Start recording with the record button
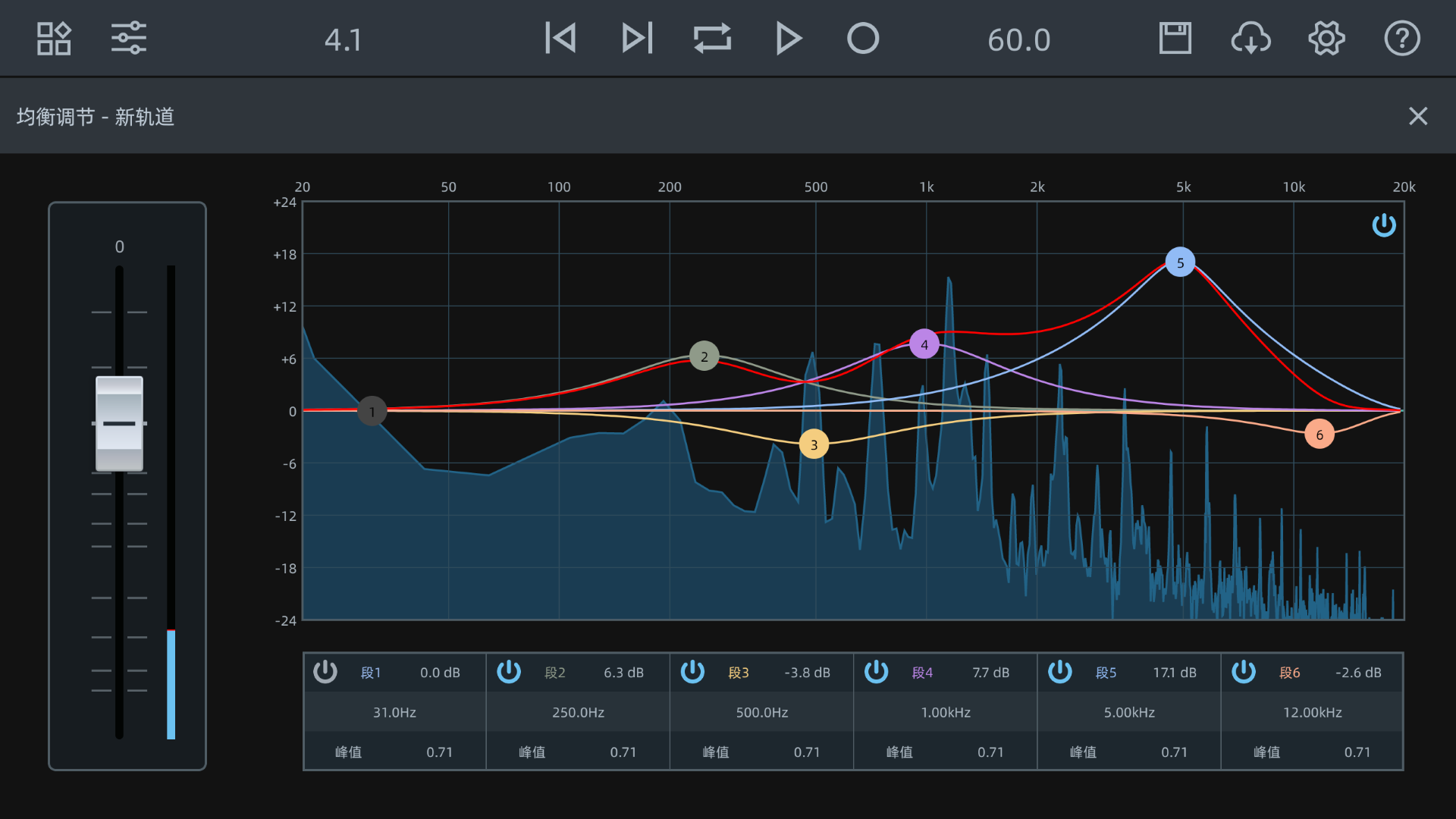This screenshot has width=1456, height=819. tap(863, 38)
